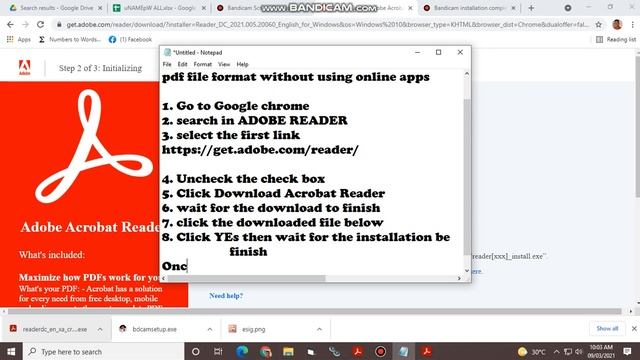Click the Need help? link
Image resolution: width=640 pixels, height=360 pixels.
click(x=226, y=296)
